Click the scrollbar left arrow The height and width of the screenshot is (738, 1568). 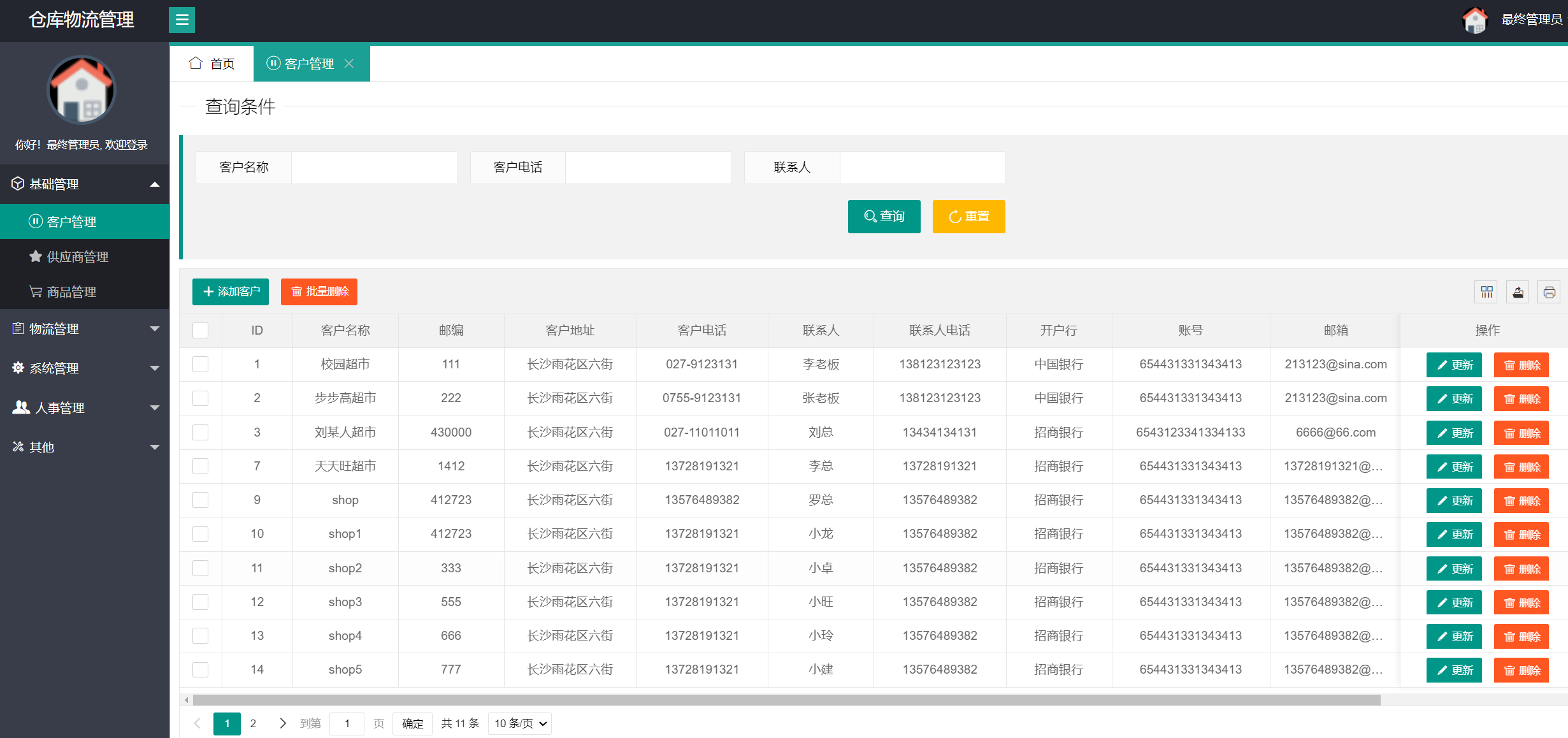pyautogui.click(x=186, y=700)
